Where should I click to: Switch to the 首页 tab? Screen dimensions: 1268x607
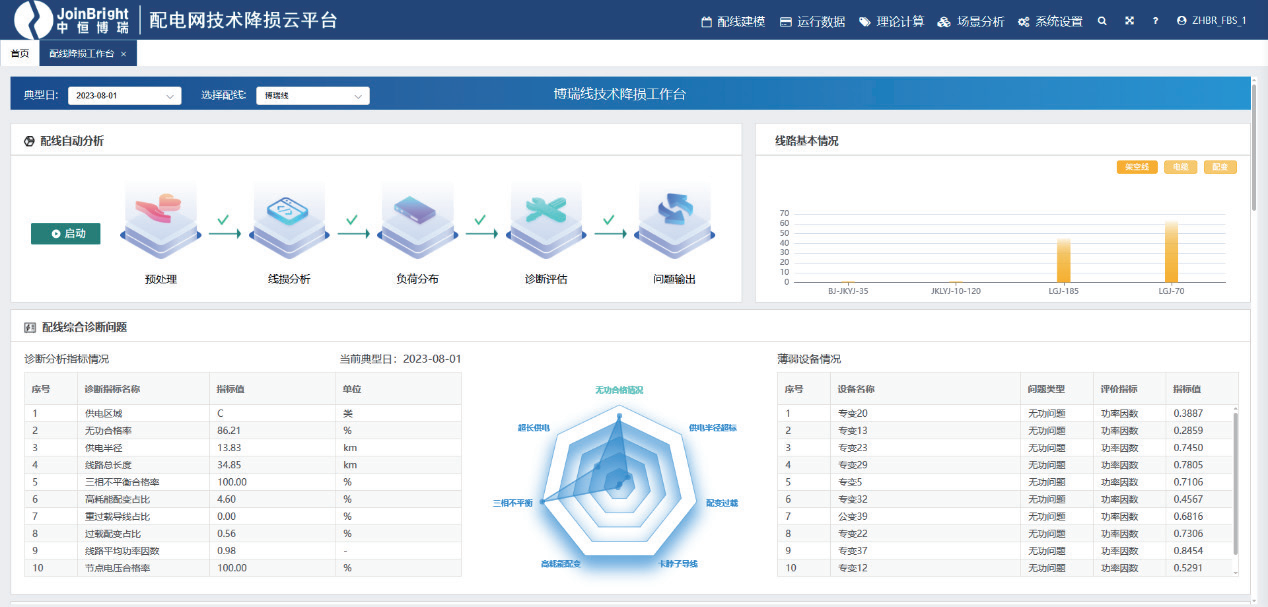click(20, 54)
